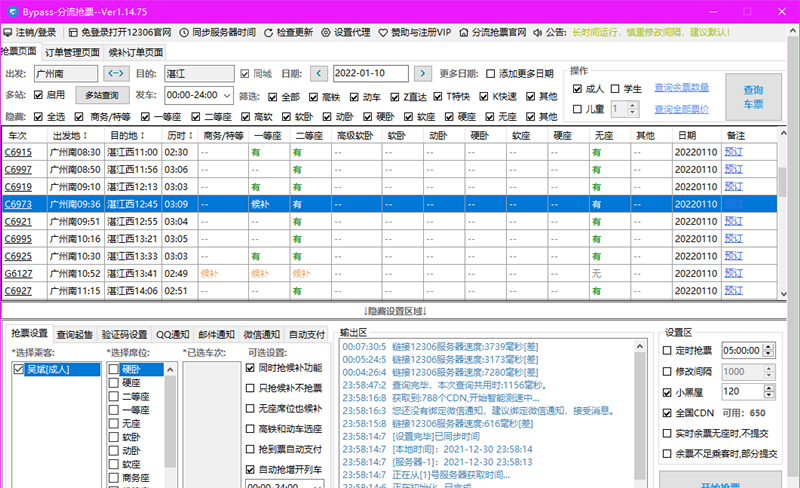Click the sync server time clock icon

[184, 33]
